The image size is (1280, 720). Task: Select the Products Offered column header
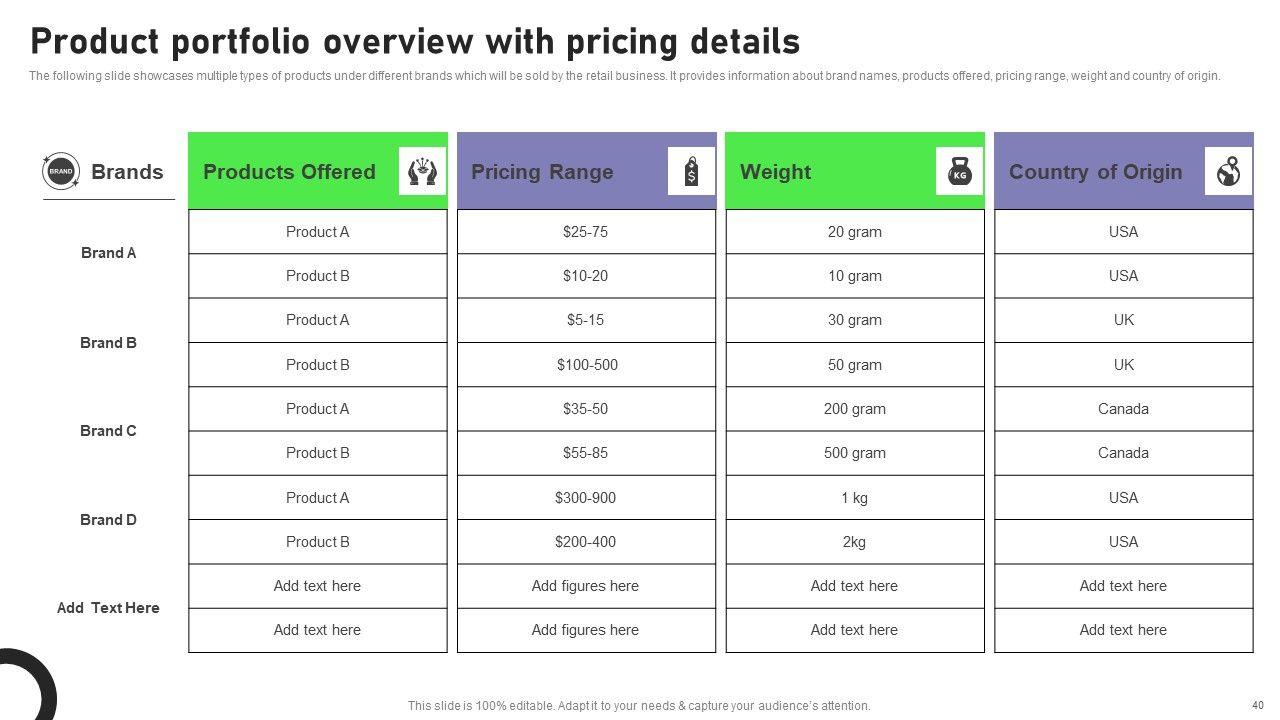click(x=289, y=172)
